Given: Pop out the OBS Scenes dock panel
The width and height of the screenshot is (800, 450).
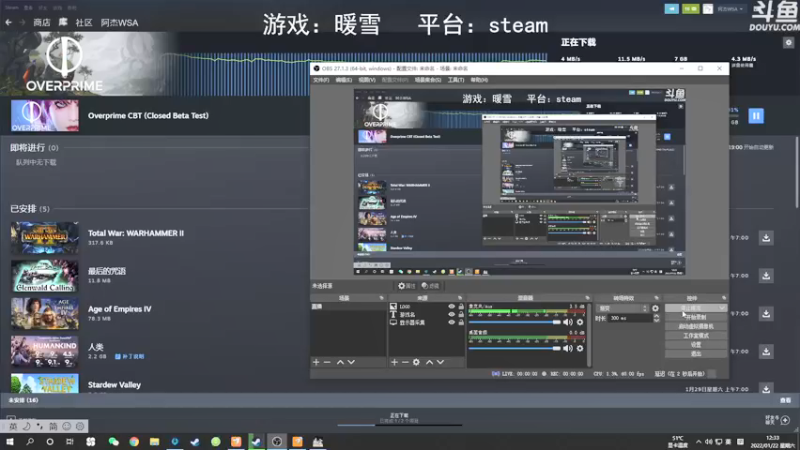Looking at the screenshot, I should (381, 298).
